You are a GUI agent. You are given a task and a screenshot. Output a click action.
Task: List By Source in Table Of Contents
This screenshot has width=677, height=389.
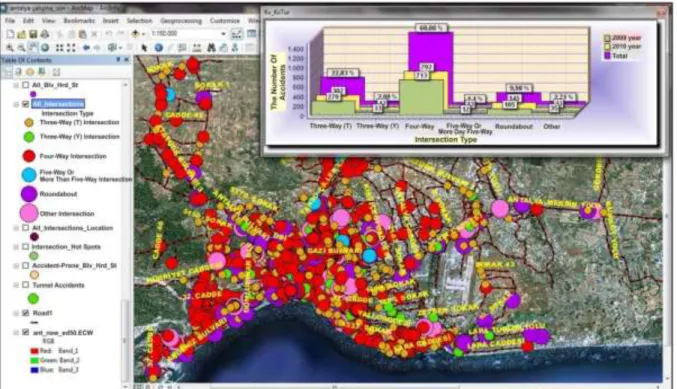[x=18, y=71]
